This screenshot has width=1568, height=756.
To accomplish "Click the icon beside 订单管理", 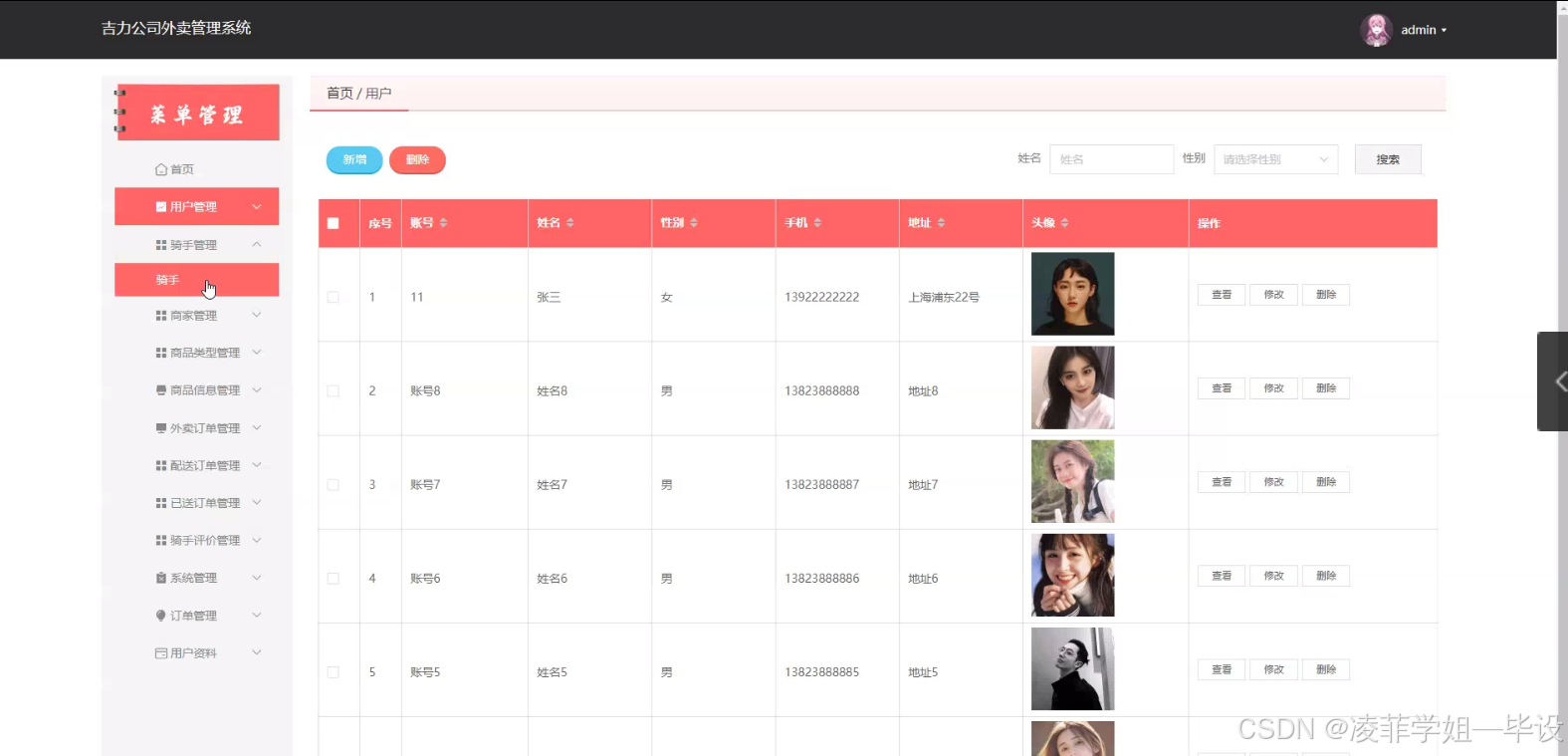I will (161, 616).
